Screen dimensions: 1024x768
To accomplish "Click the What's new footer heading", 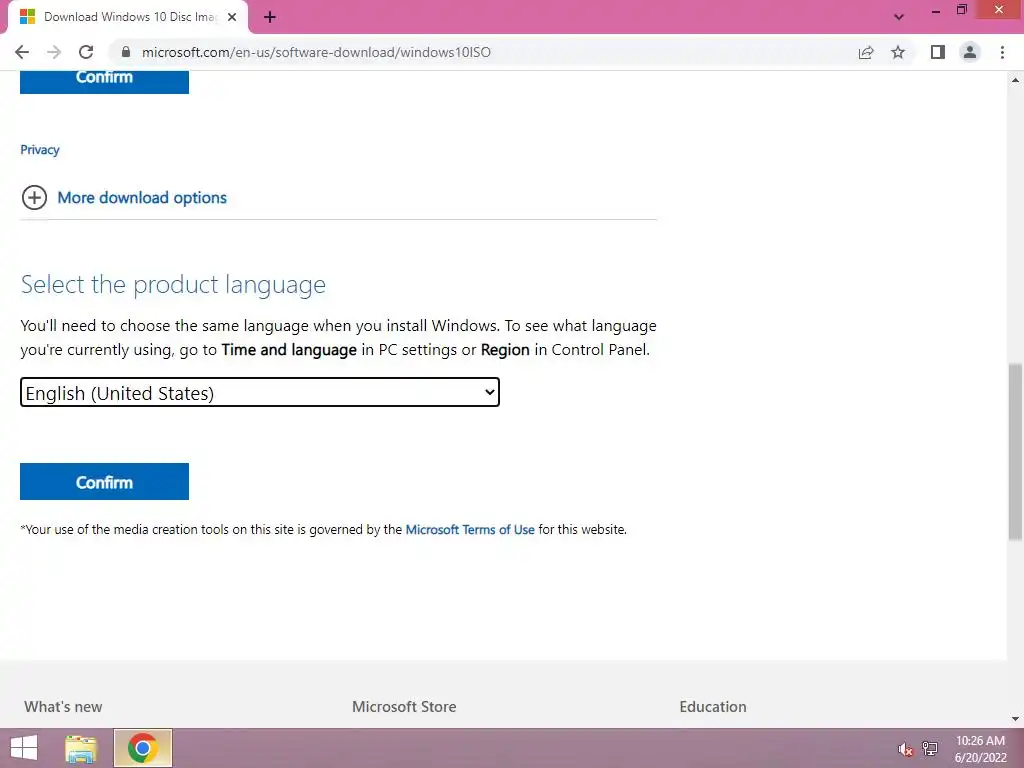I will point(63,707).
